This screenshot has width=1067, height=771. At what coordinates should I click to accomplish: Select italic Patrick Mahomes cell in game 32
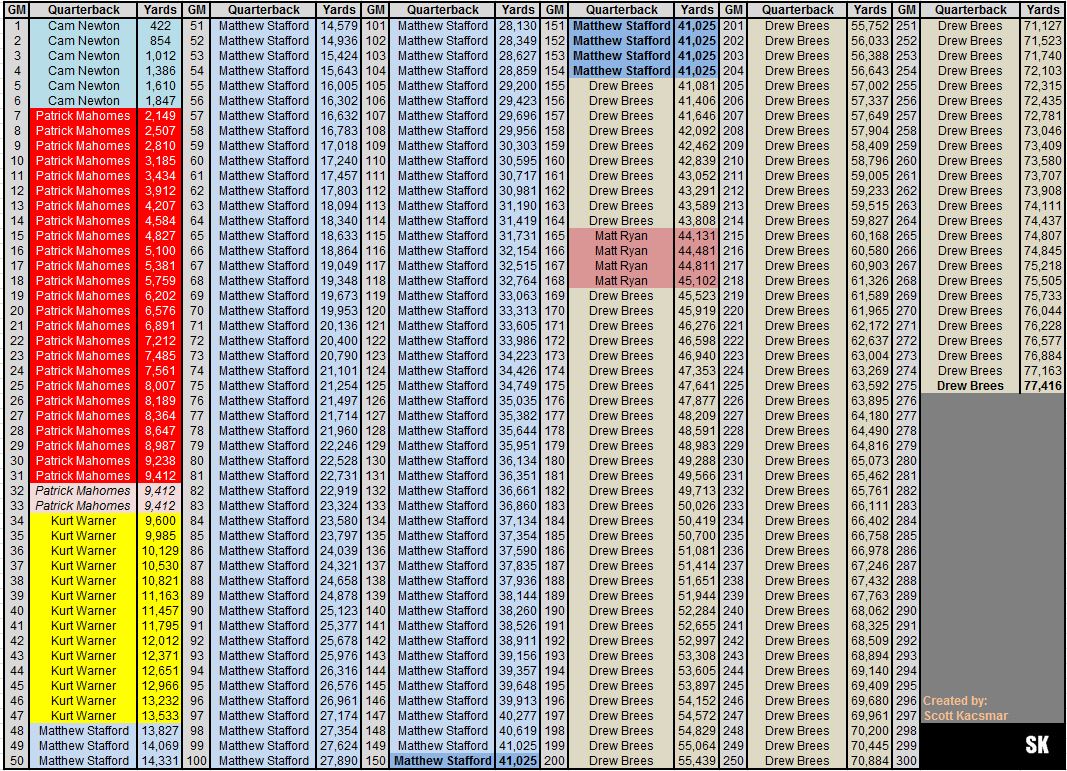coord(83,491)
